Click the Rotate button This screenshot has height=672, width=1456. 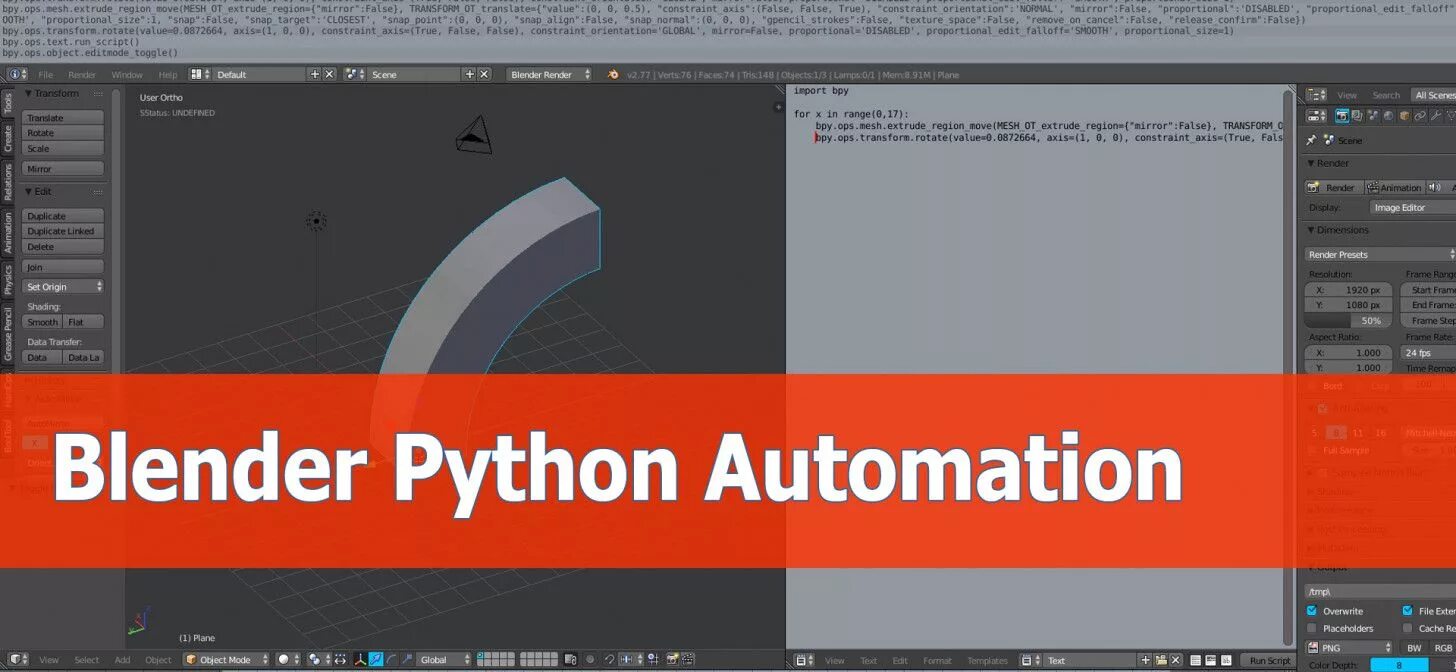(x=63, y=133)
